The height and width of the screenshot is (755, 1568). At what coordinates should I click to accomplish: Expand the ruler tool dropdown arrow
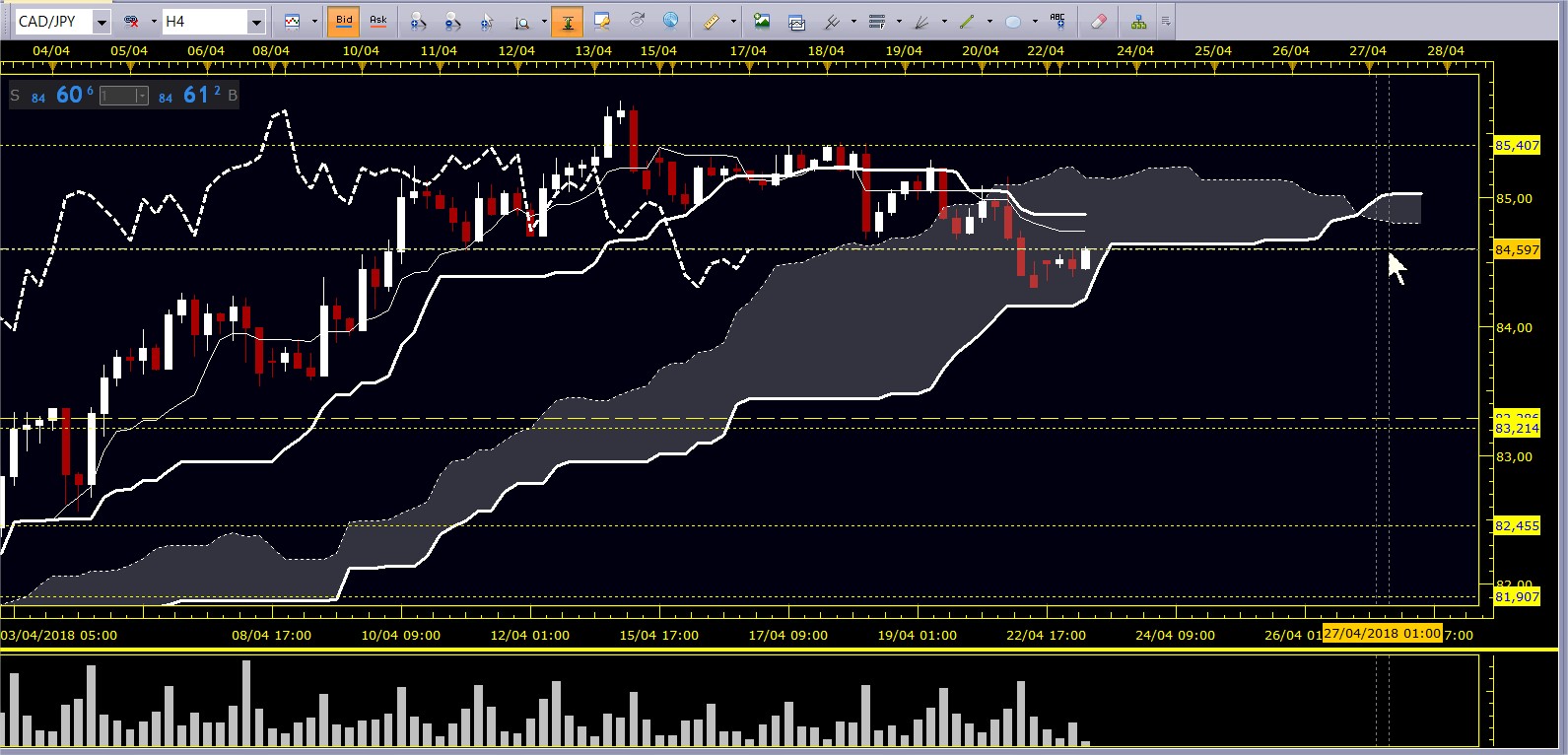pos(734,21)
